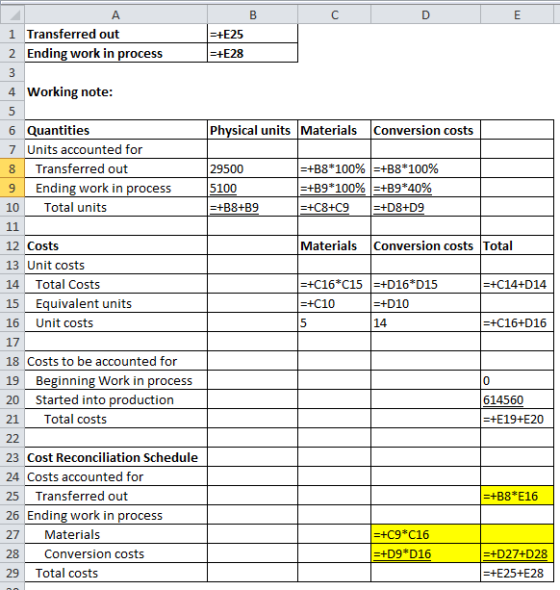Image resolution: width=560 pixels, height=590 pixels.
Task: Click 'Beginning Work in process' label
Action: click(114, 381)
